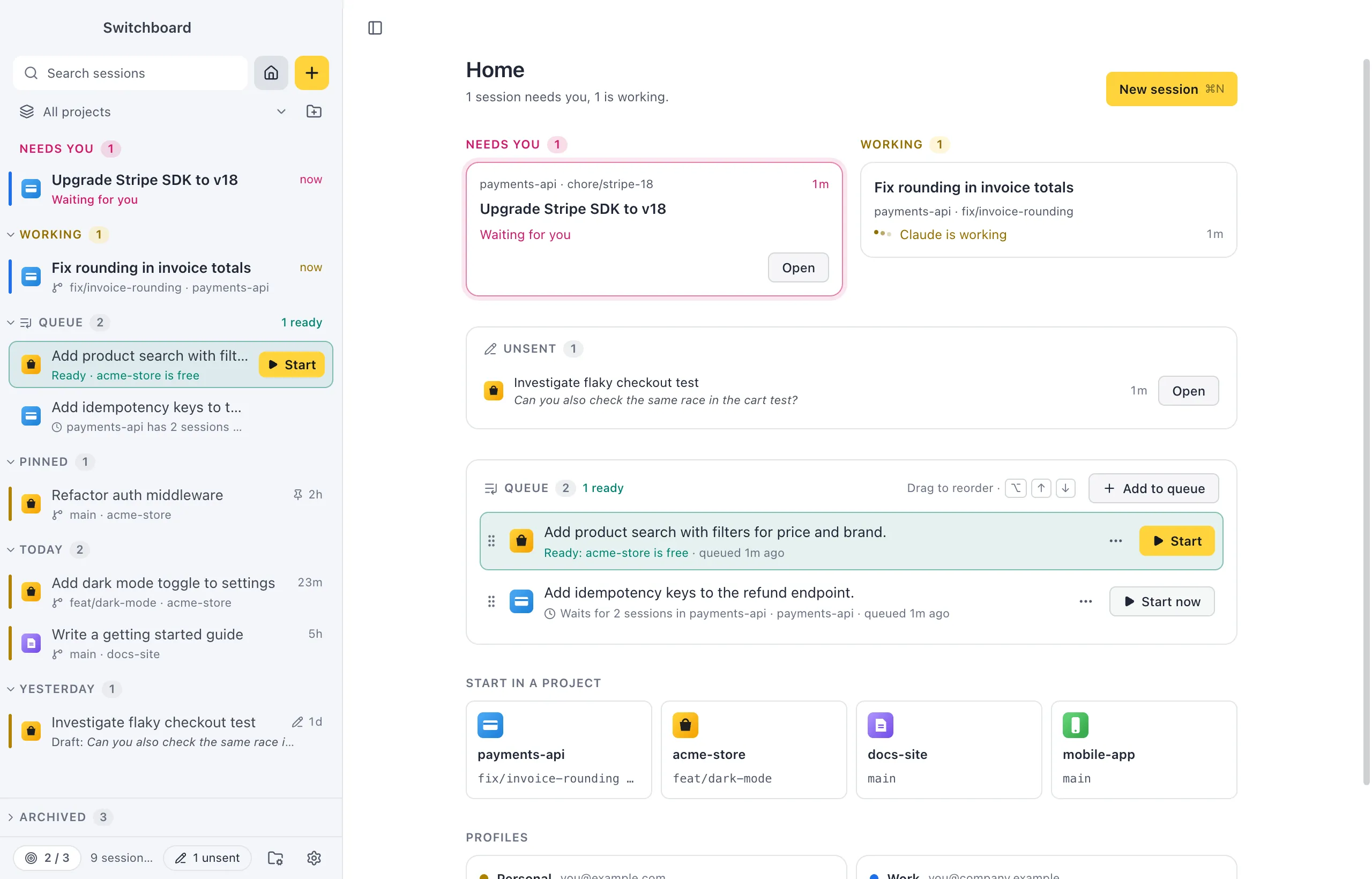Select Fix rounding in invoice totals sidebar session
Image resolution: width=1372 pixels, height=879 pixels.
coord(170,277)
